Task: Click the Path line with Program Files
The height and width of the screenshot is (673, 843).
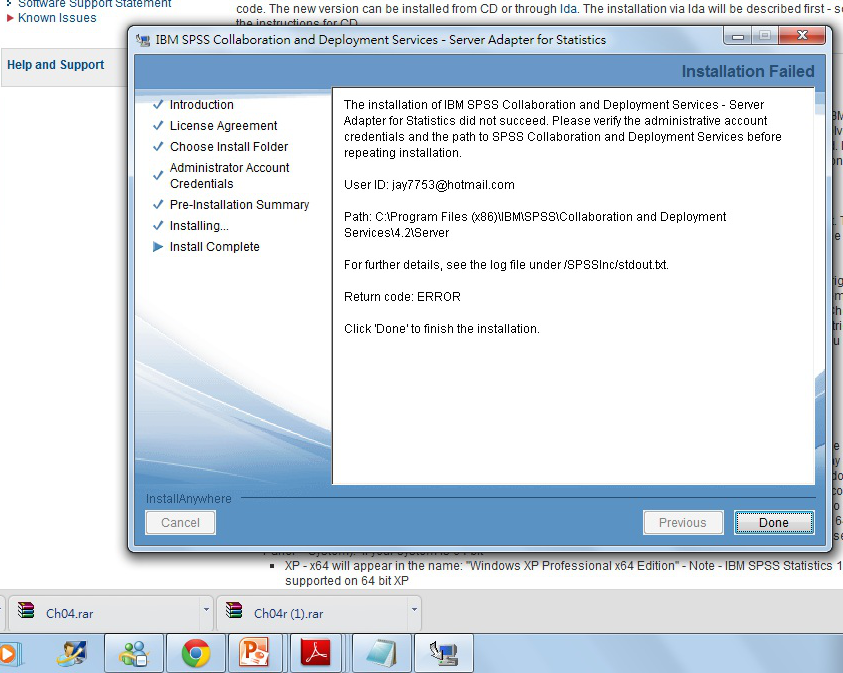Action: point(535,225)
